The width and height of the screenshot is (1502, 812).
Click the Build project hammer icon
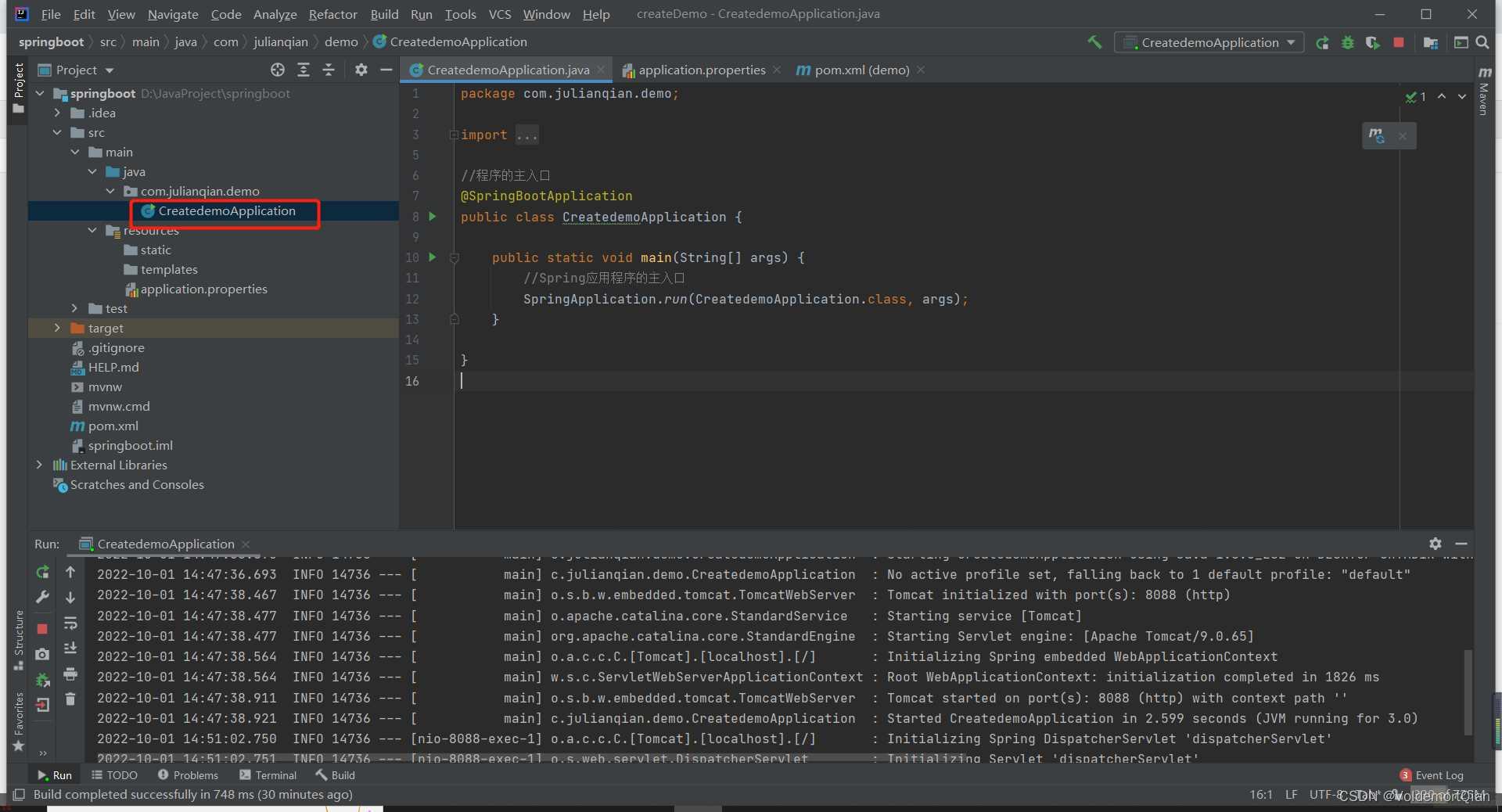(1094, 42)
